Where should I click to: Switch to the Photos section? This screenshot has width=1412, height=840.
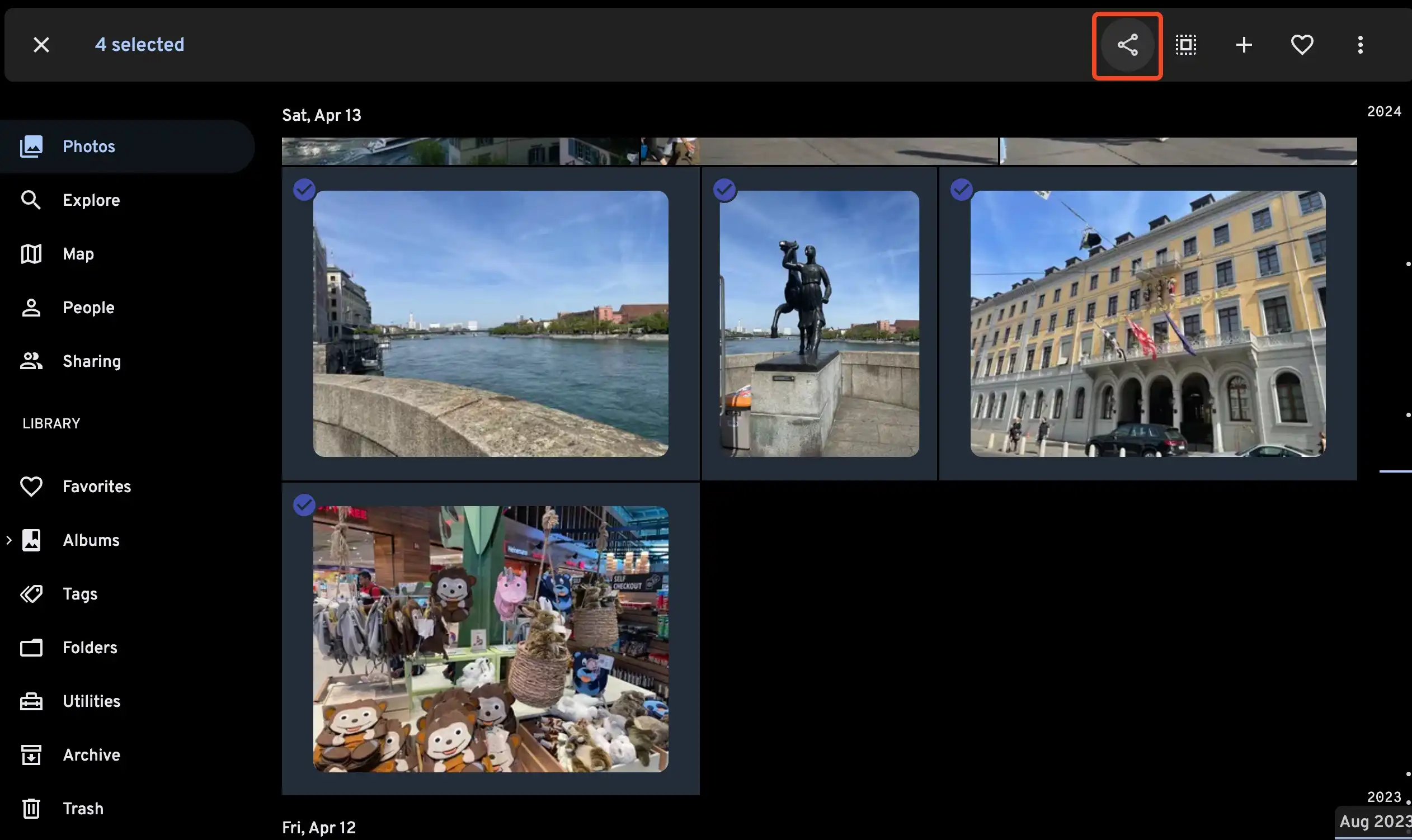(x=88, y=146)
